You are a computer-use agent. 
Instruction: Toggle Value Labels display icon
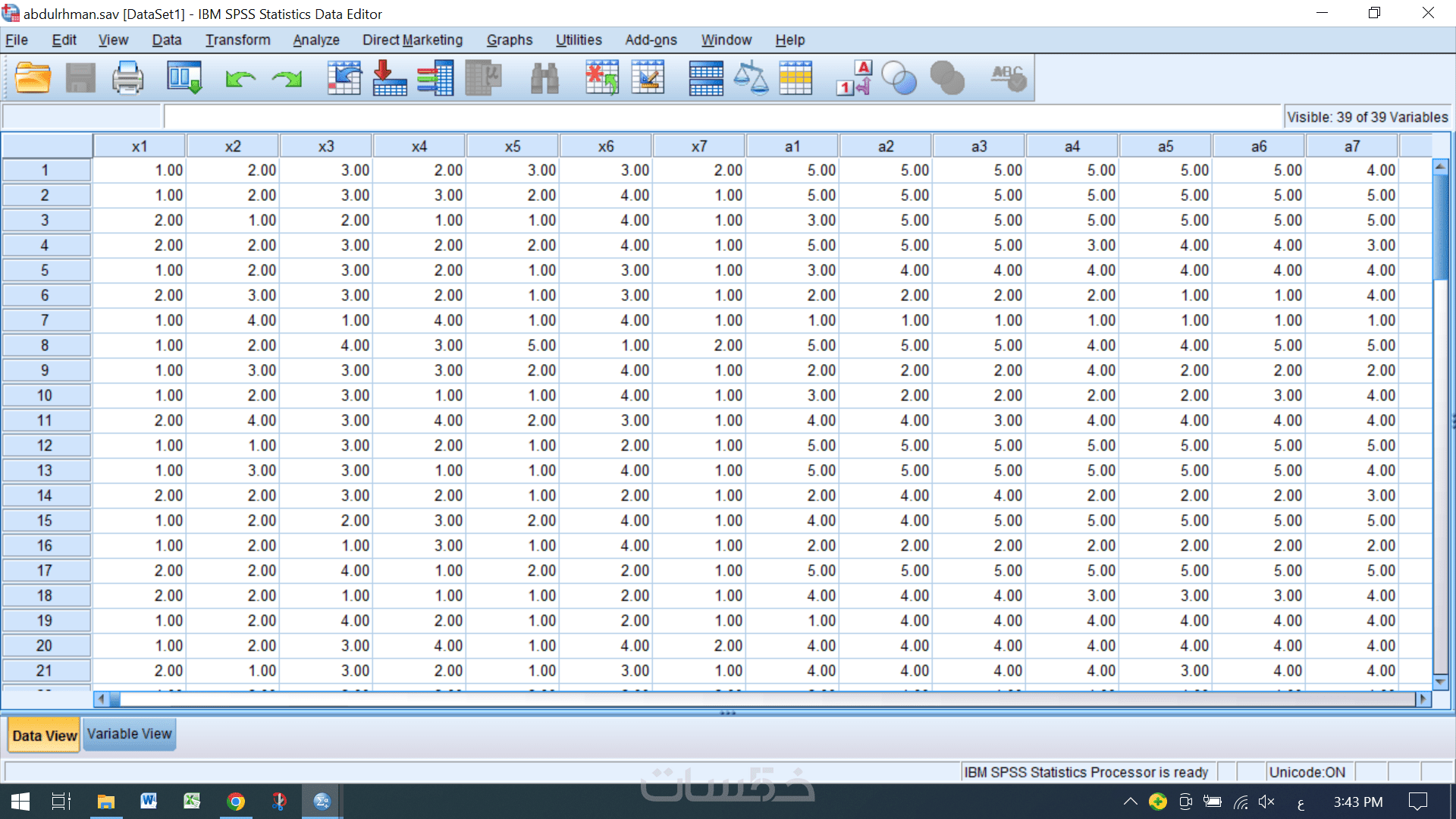854,77
